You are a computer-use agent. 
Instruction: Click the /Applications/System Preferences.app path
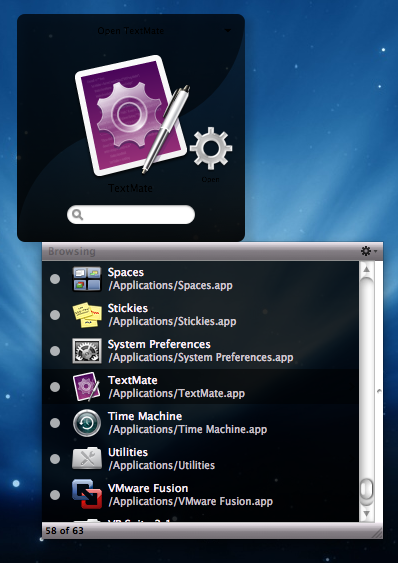[x=201, y=358]
